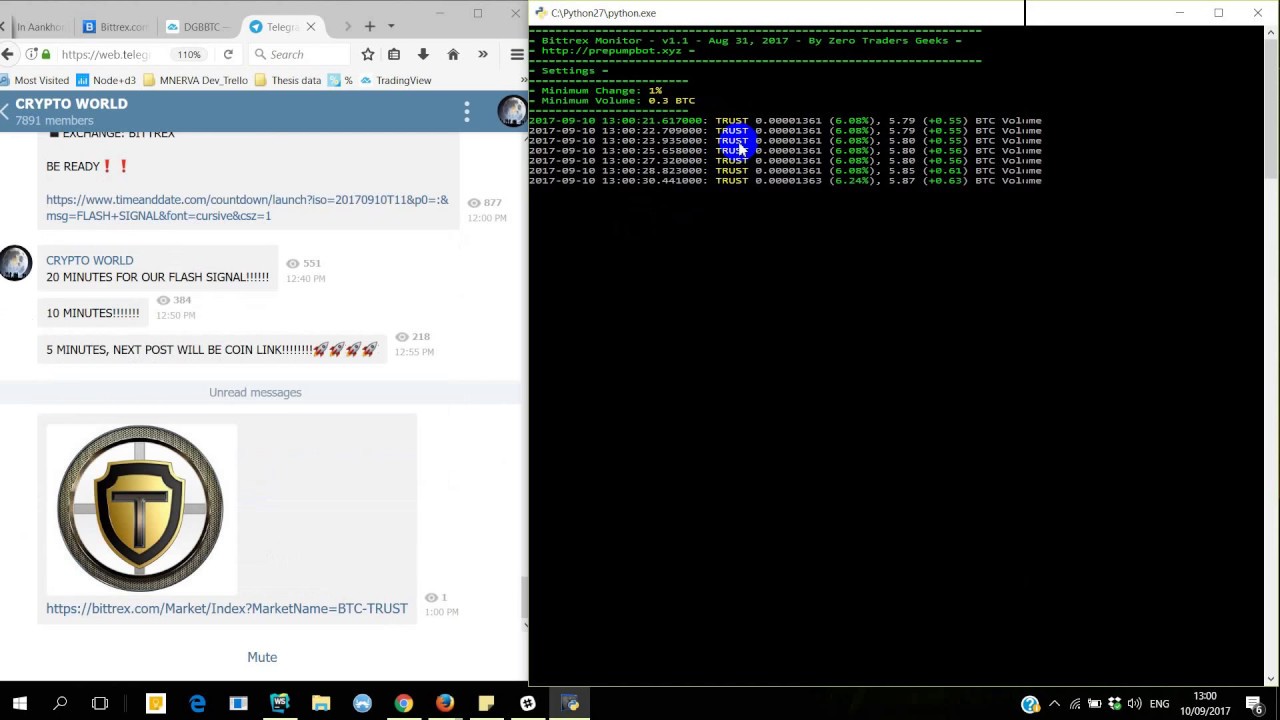
Task: Go back using Telegram's back chevron
Action: 5,112
